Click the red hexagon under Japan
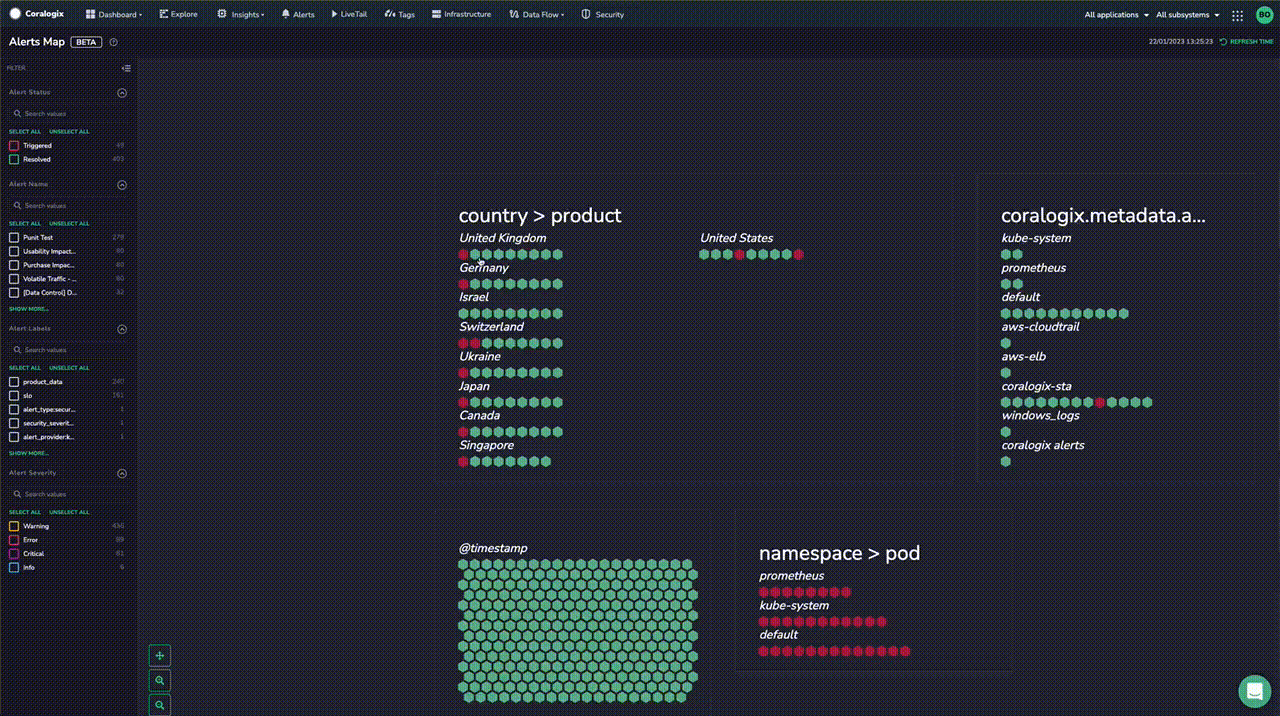Image resolution: width=1280 pixels, height=716 pixels. click(x=463, y=402)
